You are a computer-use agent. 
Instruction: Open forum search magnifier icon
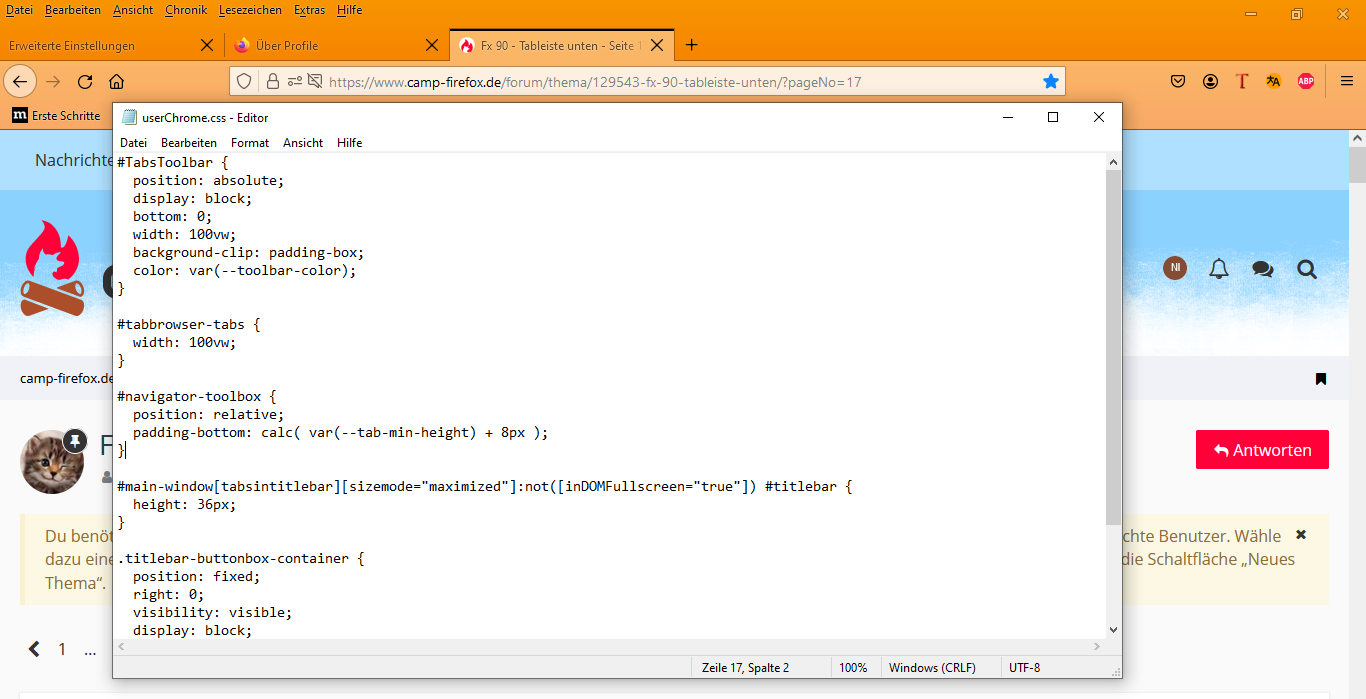coord(1306,269)
